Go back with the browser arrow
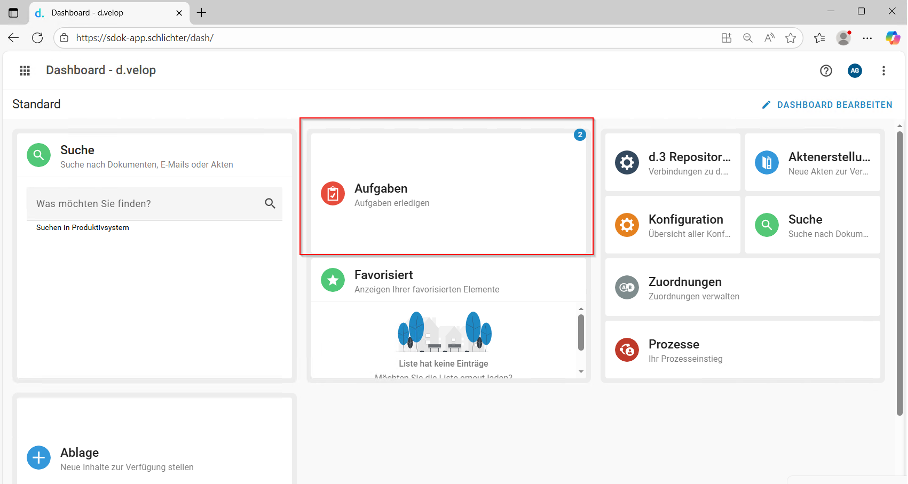The height and width of the screenshot is (484, 908). [x=13, y=38]
